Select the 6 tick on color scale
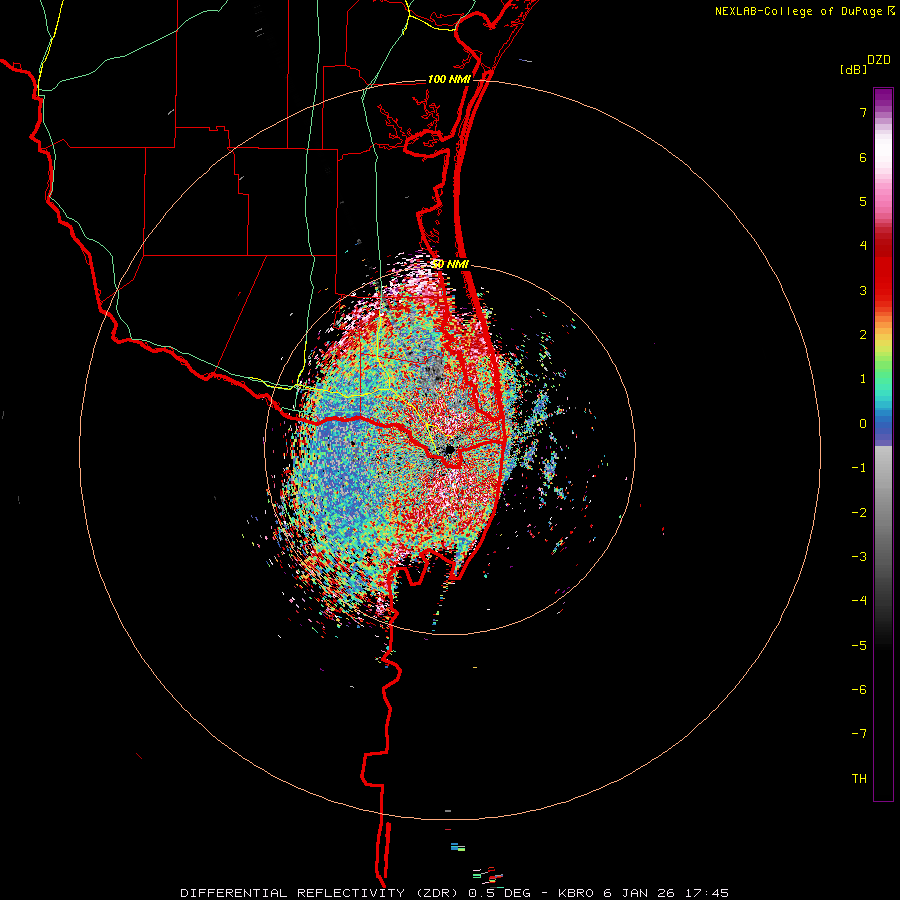This screenshot has height=900, width=900. click(863, 157)
